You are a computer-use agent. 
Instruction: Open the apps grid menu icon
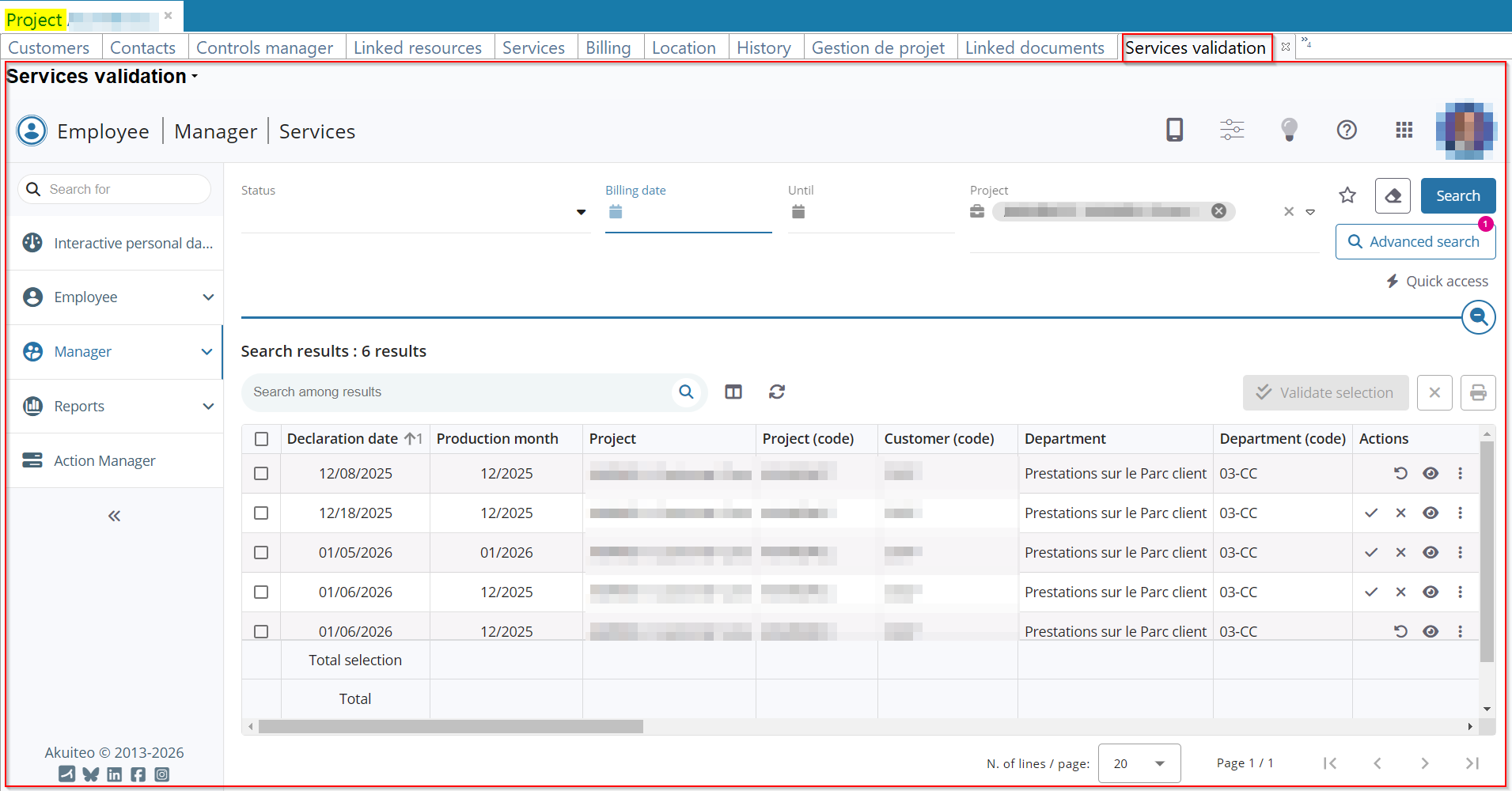(1404, 130)
